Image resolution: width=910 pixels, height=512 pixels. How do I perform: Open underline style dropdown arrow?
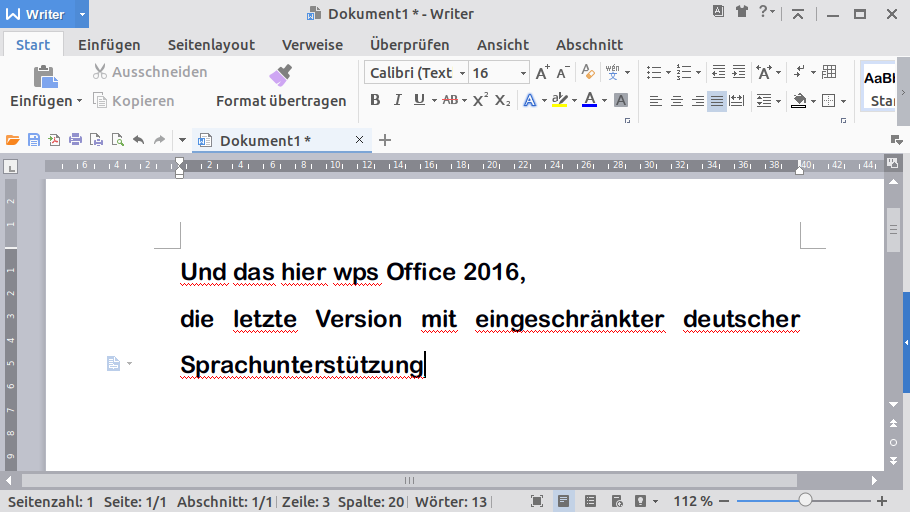pyautogui.click(x=434, y=101)
